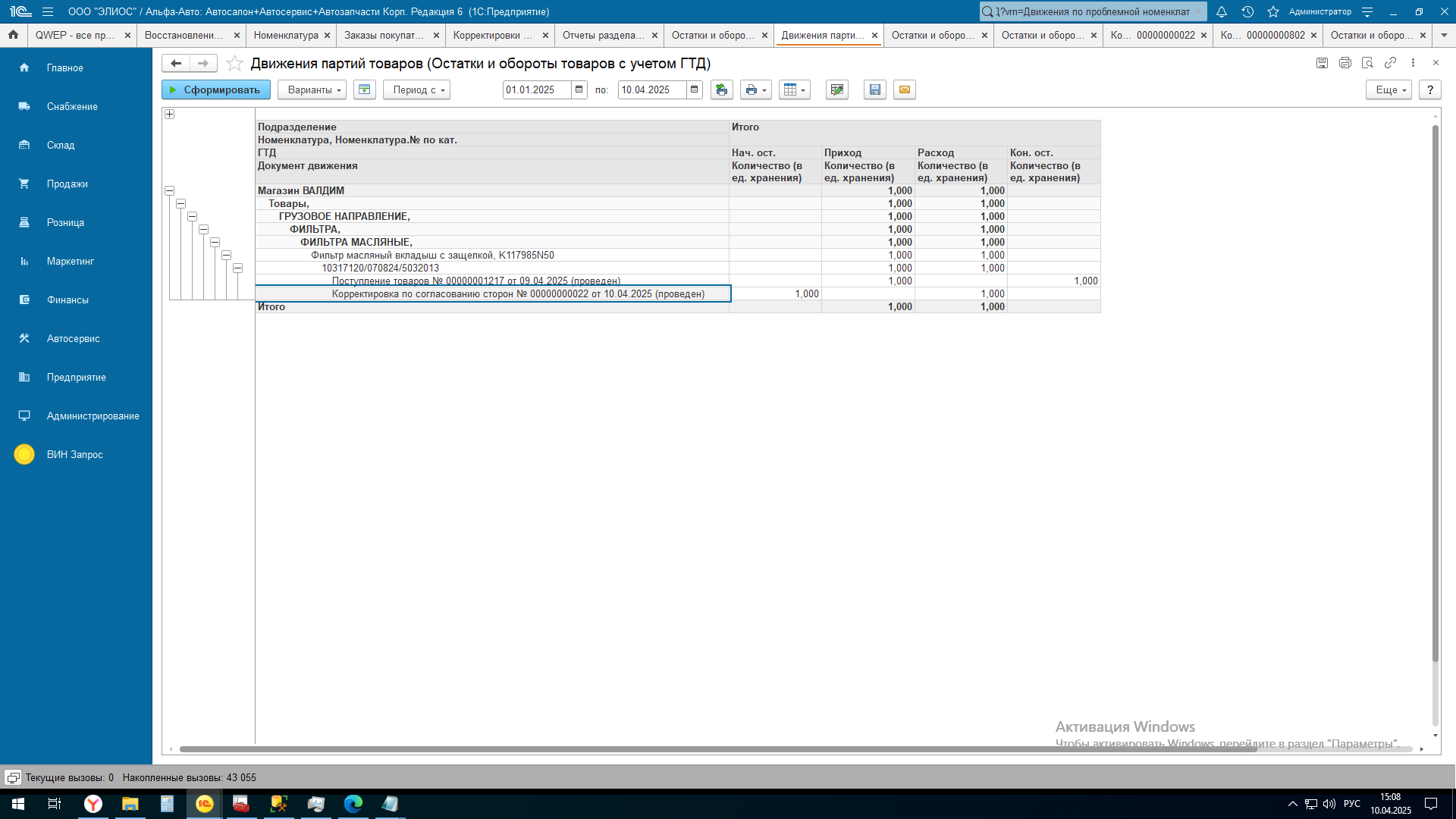The width and height of the screenshot is (1456, 819).
Task: Collapse the ГРУЗОВОЕ НАПРАВЛЕНИЕ group
Action: 193,217
